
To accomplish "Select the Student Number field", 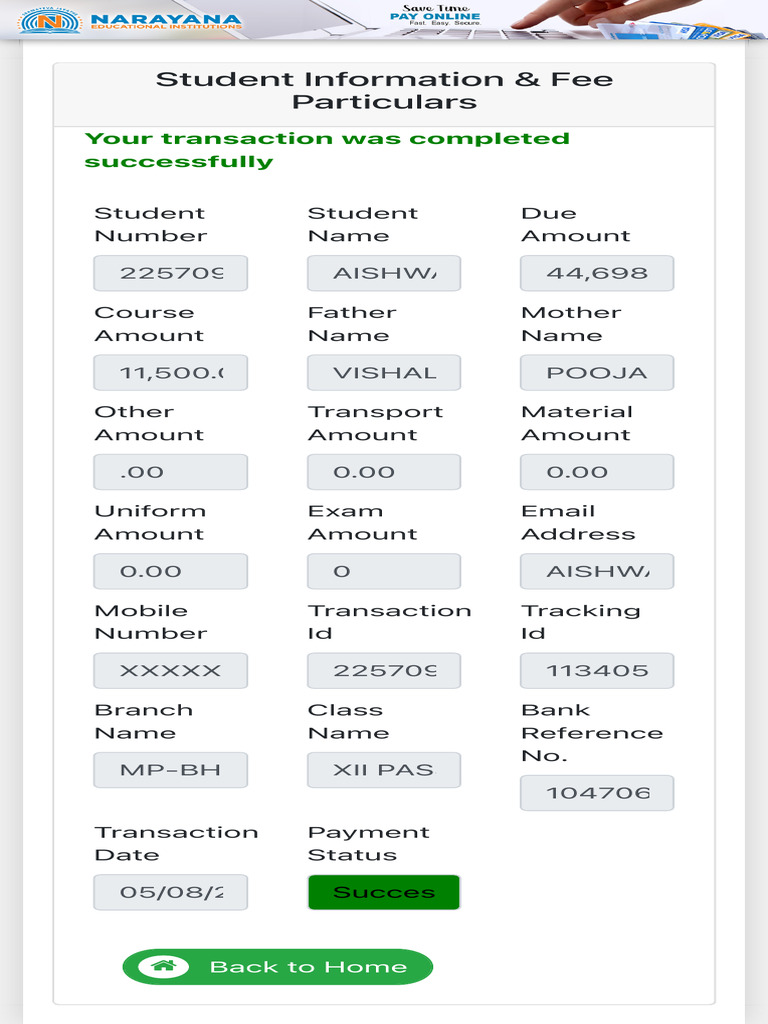I will (170, 273).
